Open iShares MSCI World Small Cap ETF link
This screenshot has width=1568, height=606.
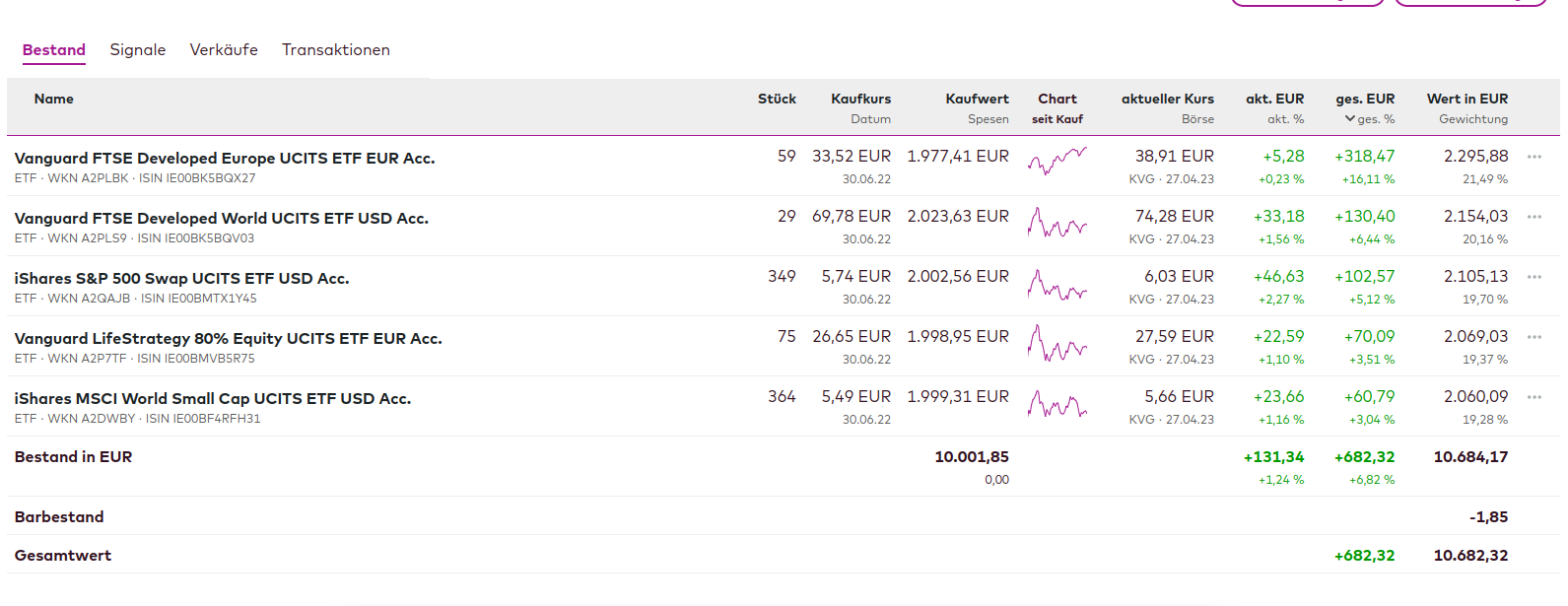pos(213,398)
